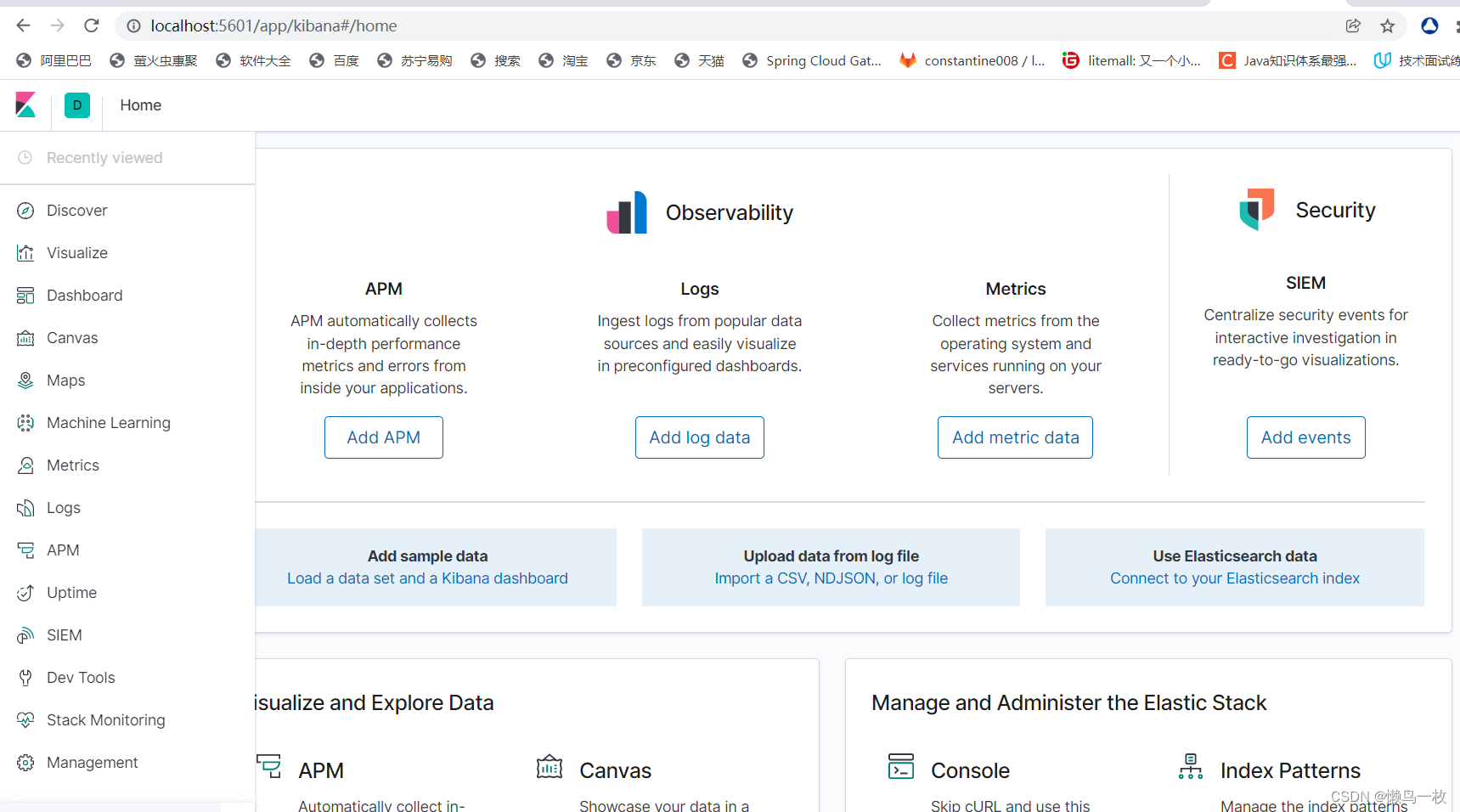Reload the page with refresh icon
The image size is (1460, 812).
tap(92, 25)
